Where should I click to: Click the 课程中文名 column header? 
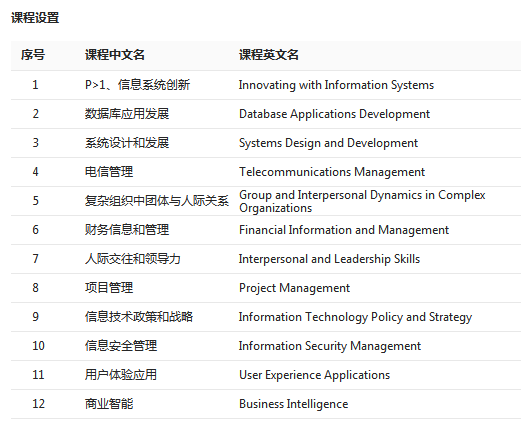click(x=115, y=55)
